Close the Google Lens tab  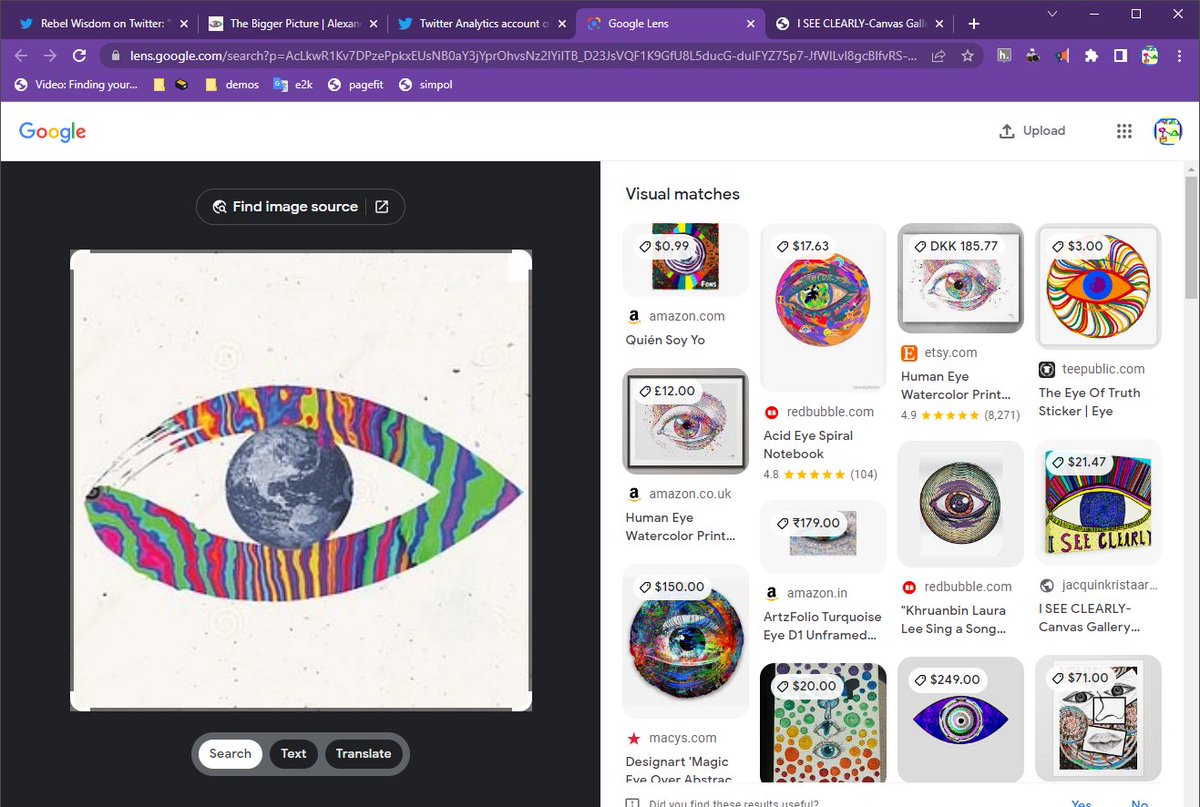(x=751, y=24)
